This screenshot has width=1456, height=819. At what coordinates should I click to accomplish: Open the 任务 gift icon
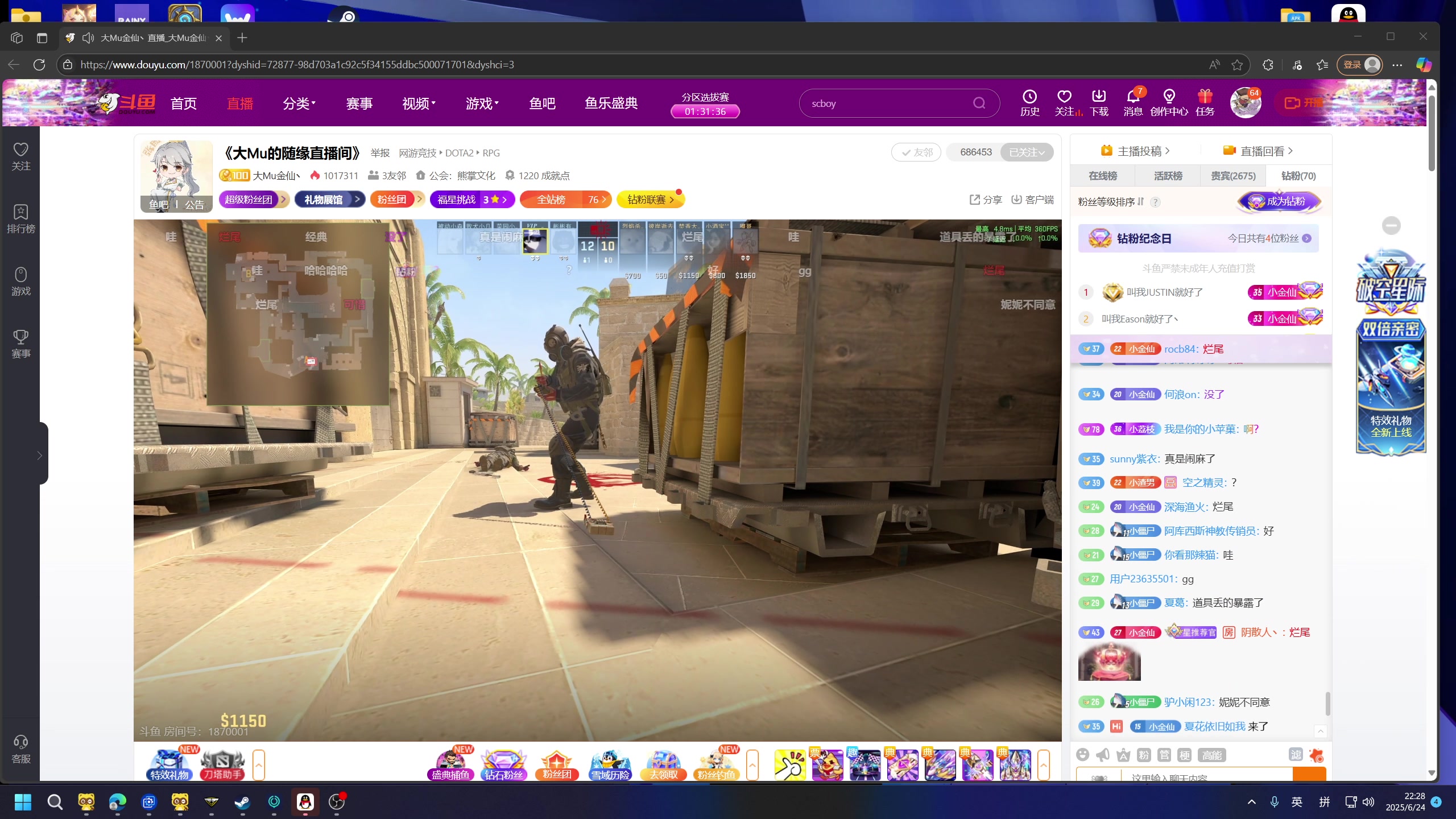pyautogui.click(x=1205, y=102)
